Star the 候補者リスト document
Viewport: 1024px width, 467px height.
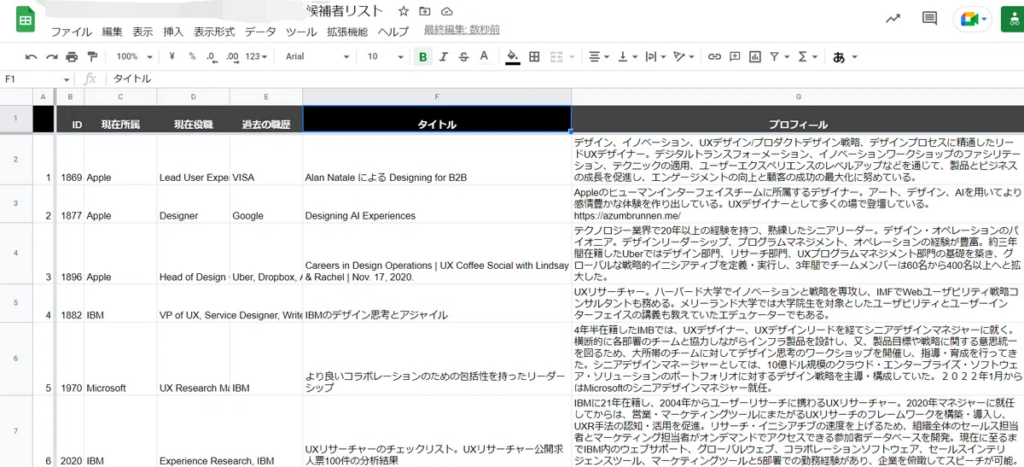click(404, 11)
